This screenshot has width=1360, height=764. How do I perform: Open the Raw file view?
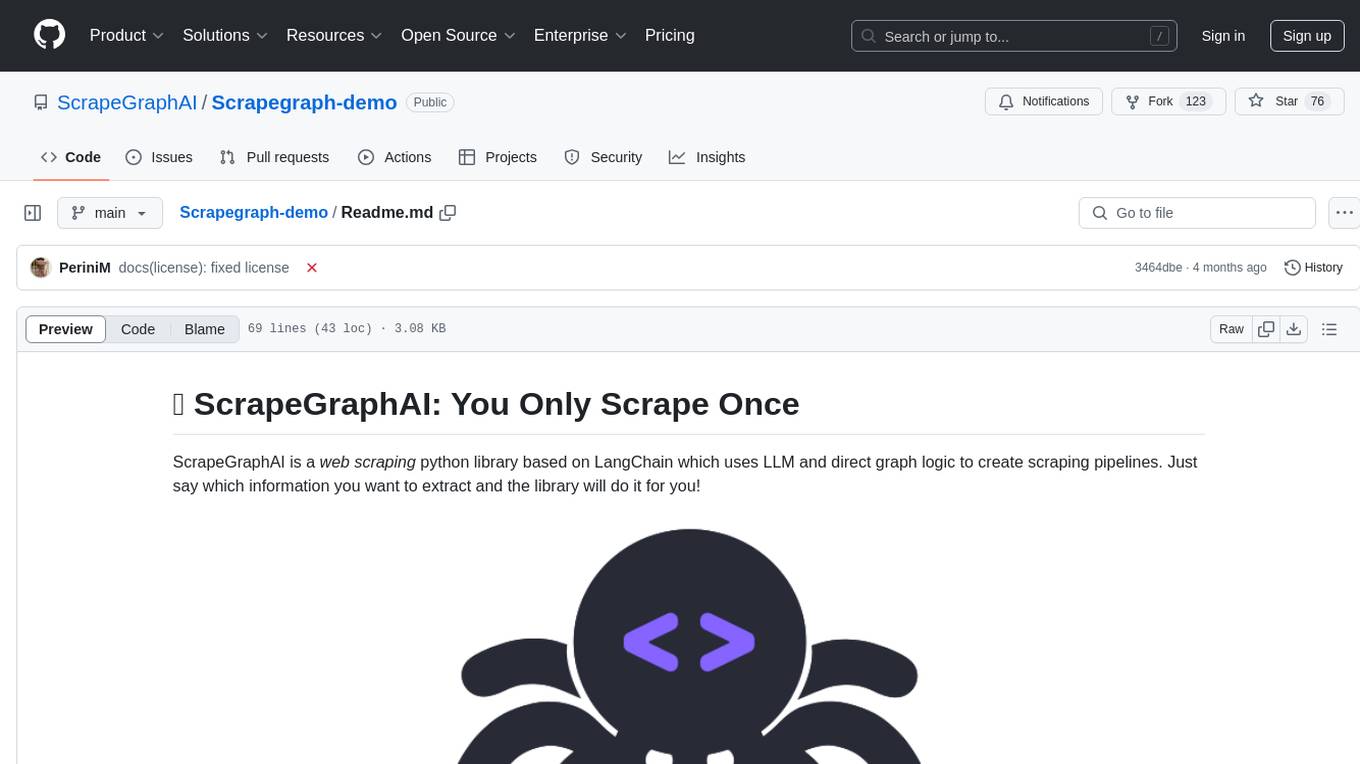pyautogui.click(x=1231, y=329)
